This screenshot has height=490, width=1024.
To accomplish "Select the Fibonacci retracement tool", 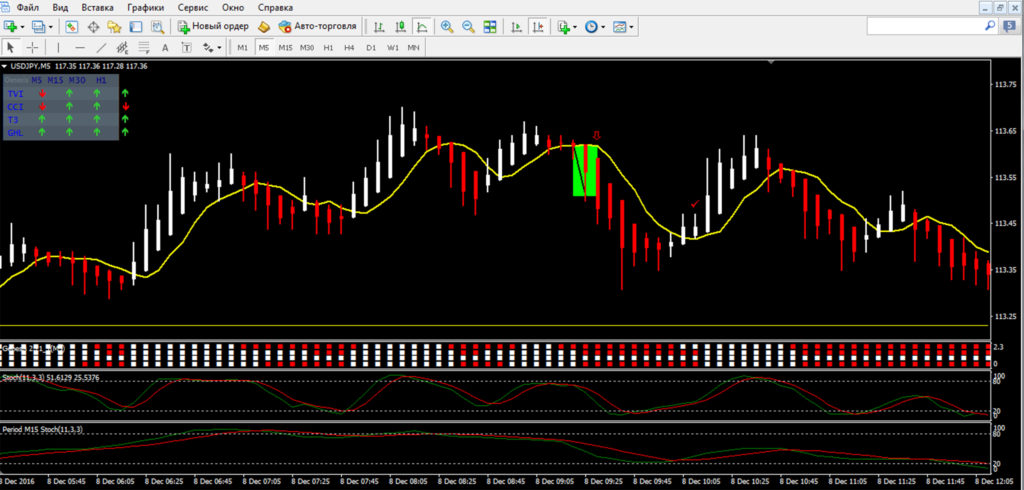I will click(144, 48).
